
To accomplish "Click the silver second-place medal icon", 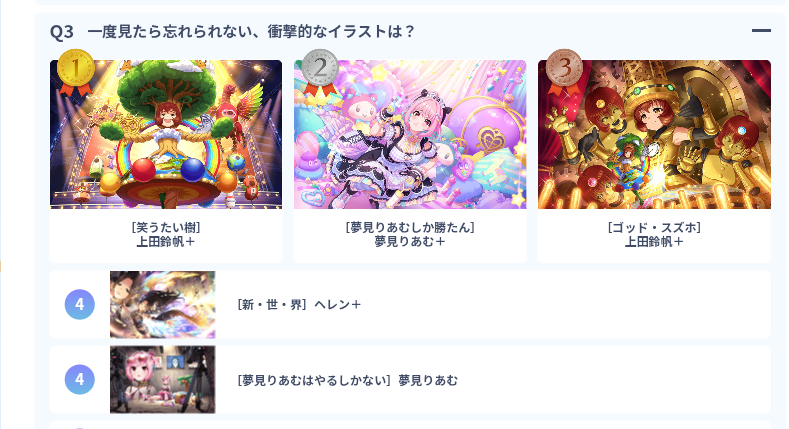I will tap(320, 71).
